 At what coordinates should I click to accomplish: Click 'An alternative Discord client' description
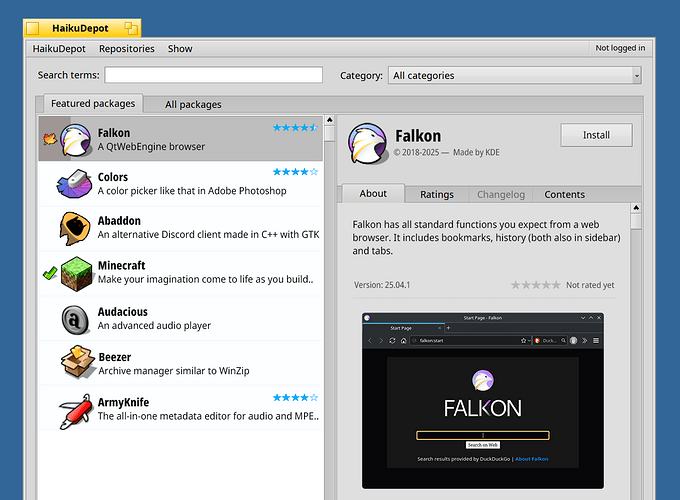(x=209, y=235)
